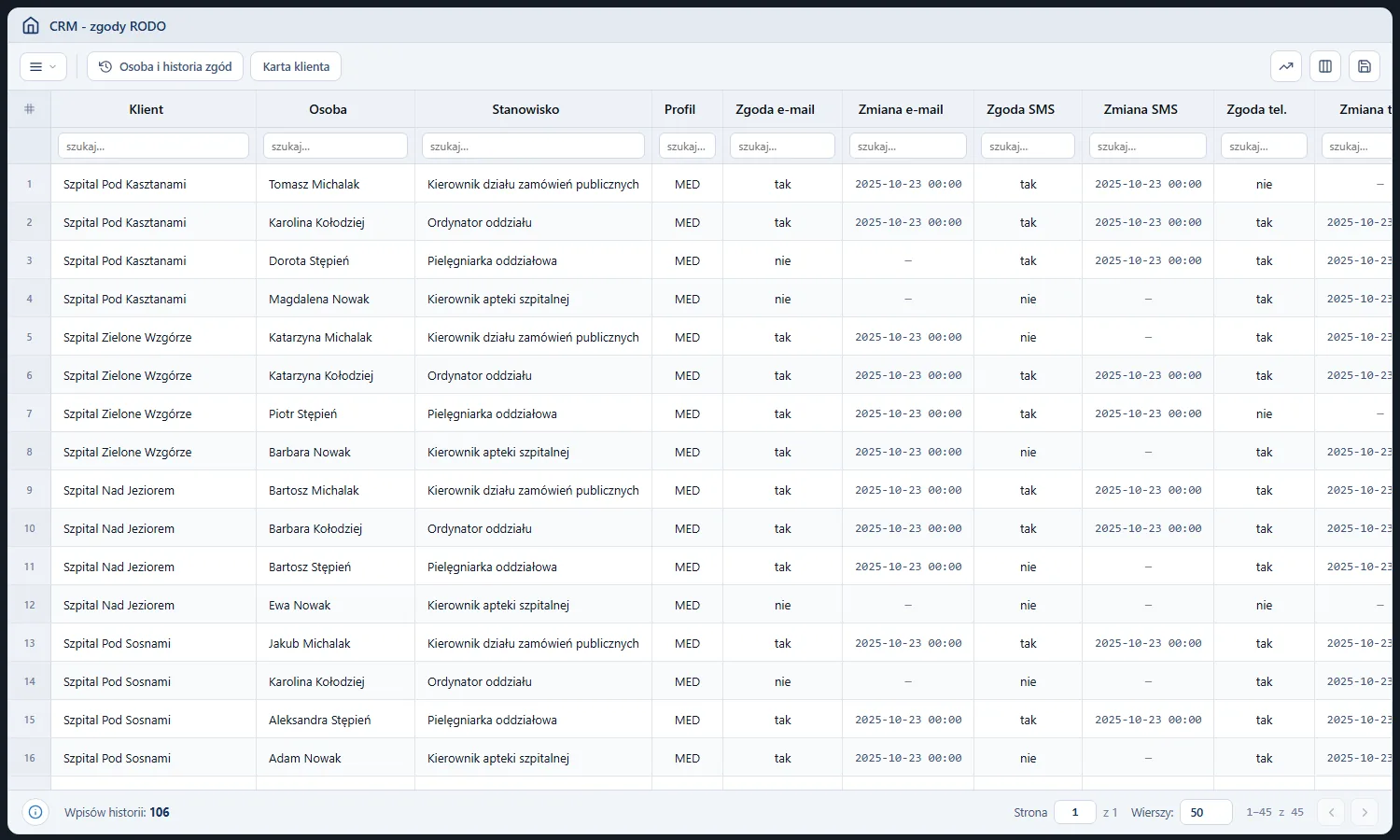Select the Magdalena Nowak cell

tap(335, 299)
